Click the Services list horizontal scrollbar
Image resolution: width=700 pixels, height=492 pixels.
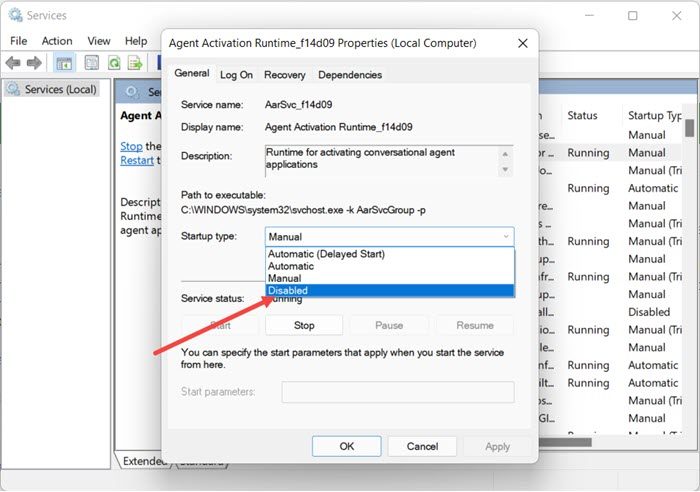(565, 442)
